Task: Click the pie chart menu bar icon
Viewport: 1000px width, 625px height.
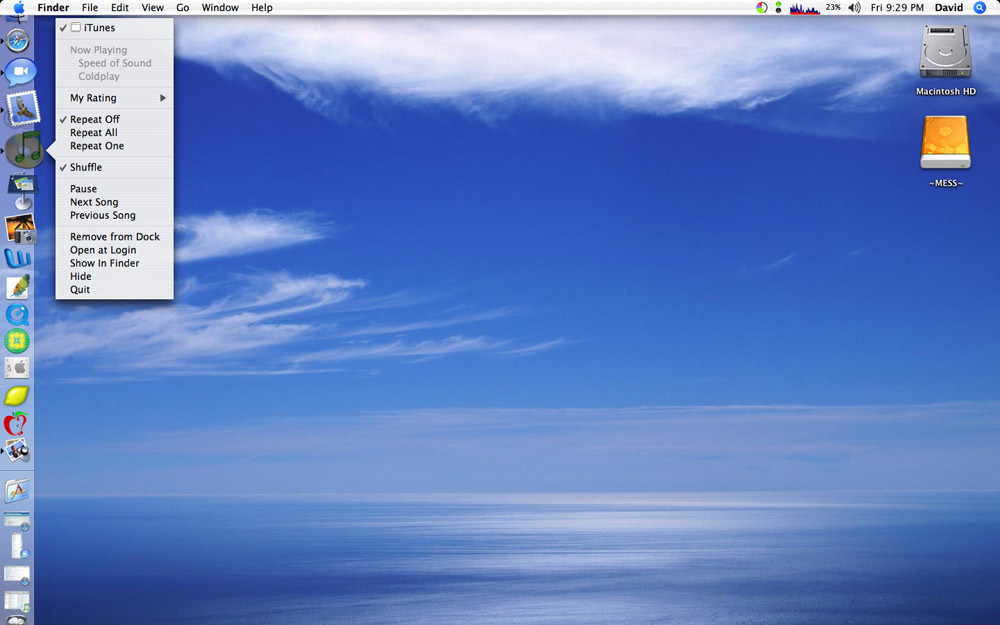Action: tap(761, 8)
